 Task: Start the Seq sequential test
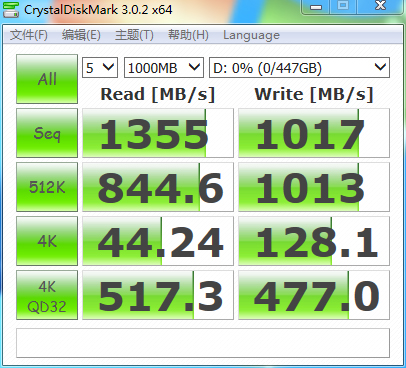(x=47, y=133)
